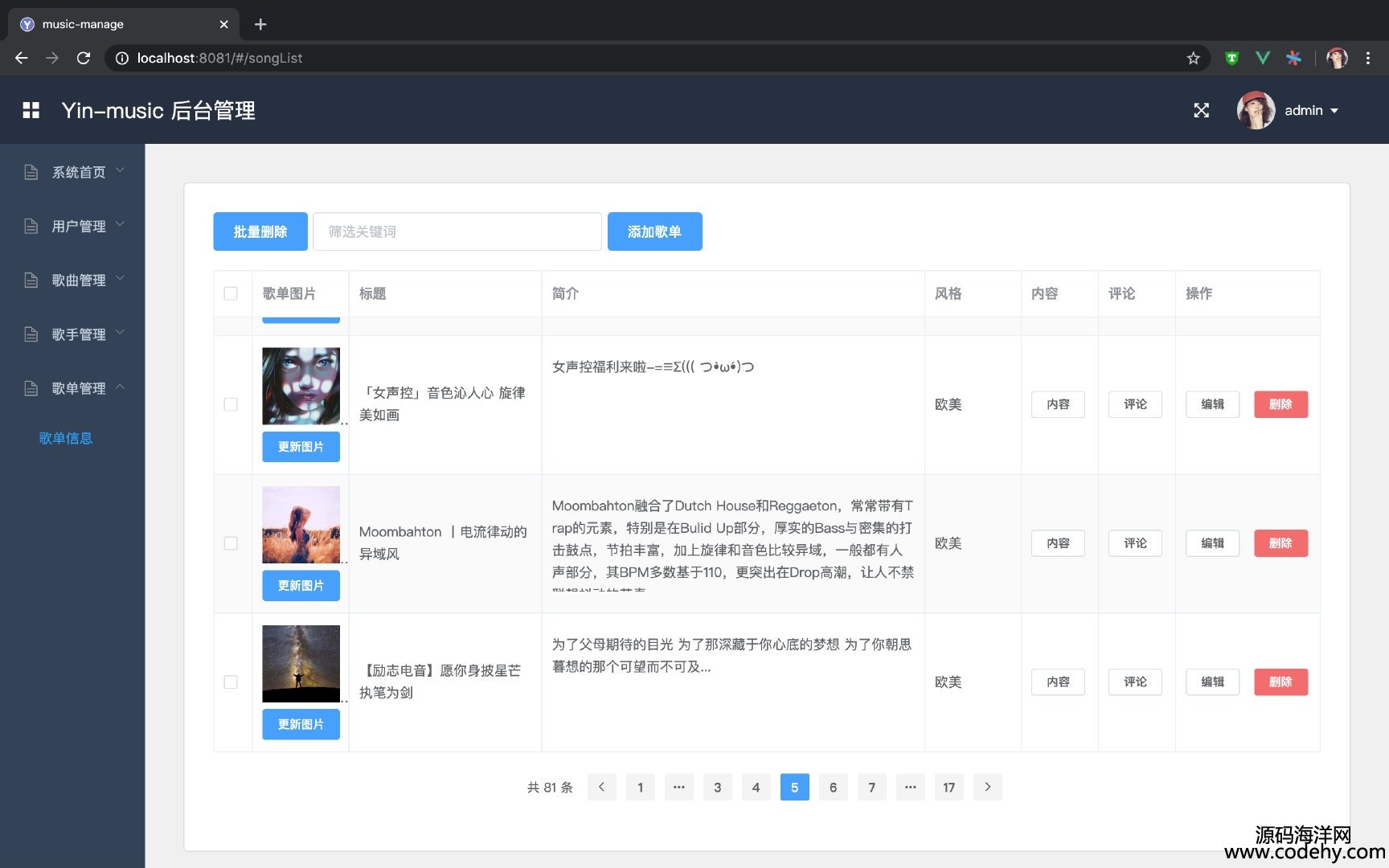Click the 励志电音 starry sky cover thumbnail
Image resolution: width=1389 pixels, height=868 pixels.
[301, 664]
